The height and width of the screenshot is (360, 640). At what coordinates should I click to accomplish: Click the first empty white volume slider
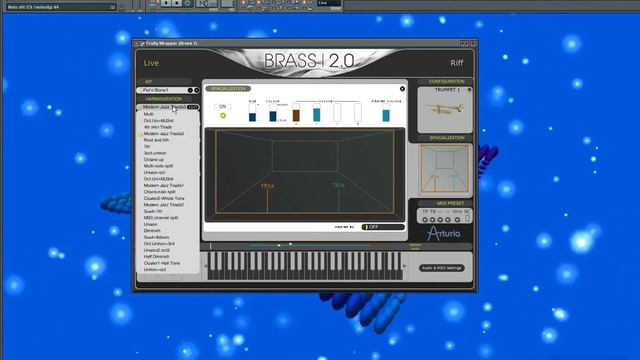click(x=337, y=113)
